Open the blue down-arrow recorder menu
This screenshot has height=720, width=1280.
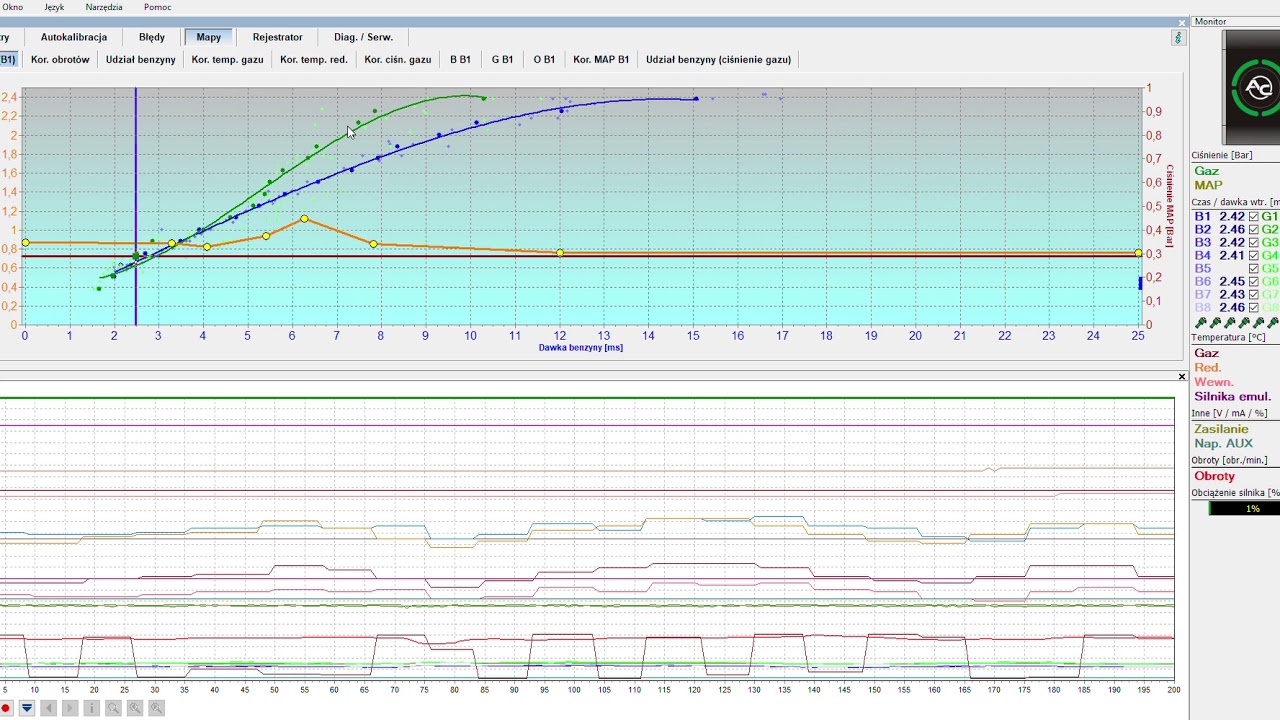pos(27,708)
